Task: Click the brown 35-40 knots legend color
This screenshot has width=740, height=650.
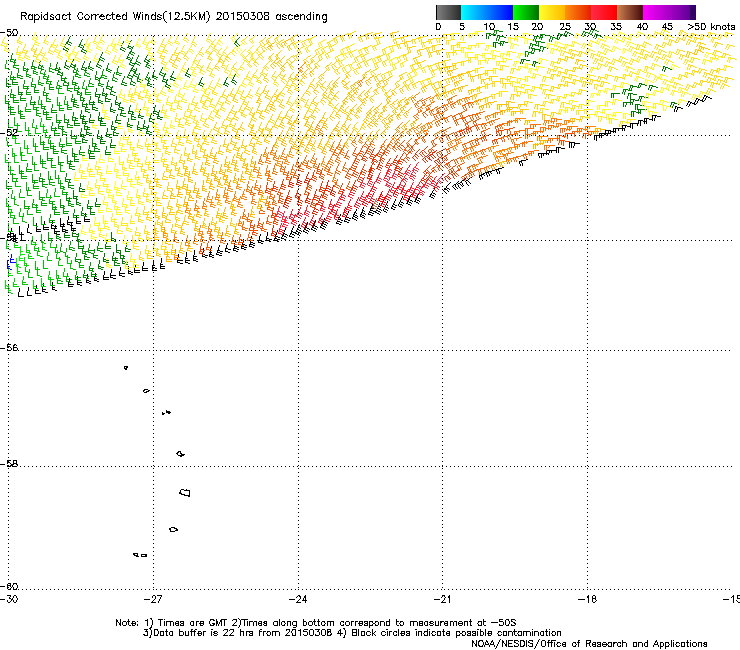Action: point(630,12)
